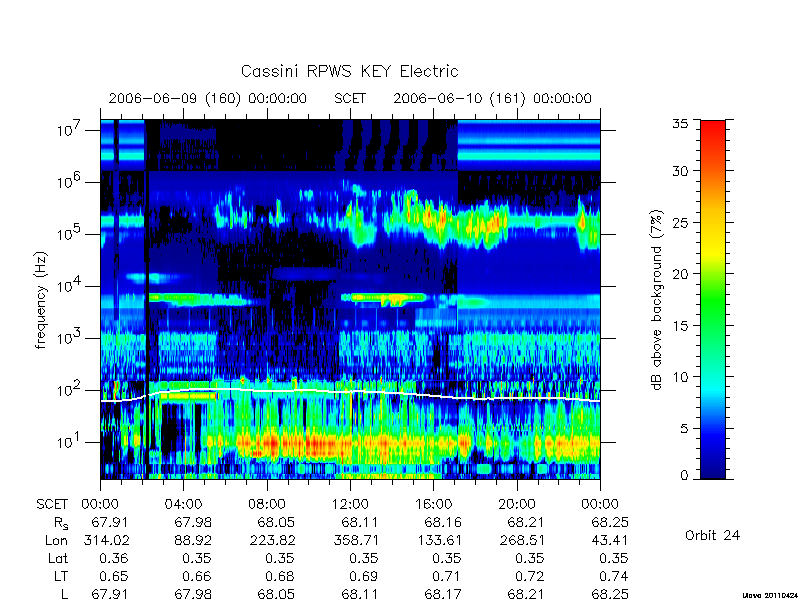Click the red top of the color bar
Image resolution: width=800 pixels, height=600 pixels.
point(713,128)
